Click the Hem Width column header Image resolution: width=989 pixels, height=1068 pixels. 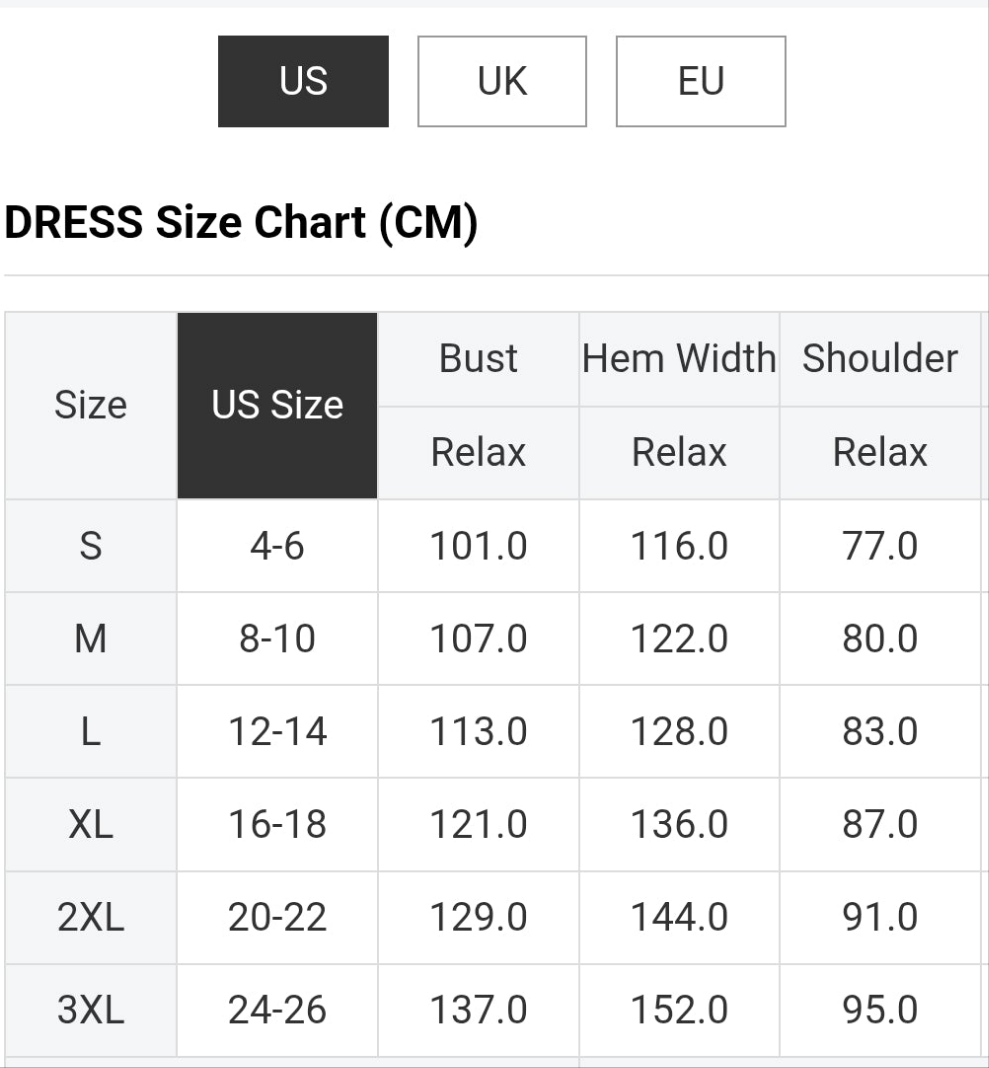click(678, 357)
